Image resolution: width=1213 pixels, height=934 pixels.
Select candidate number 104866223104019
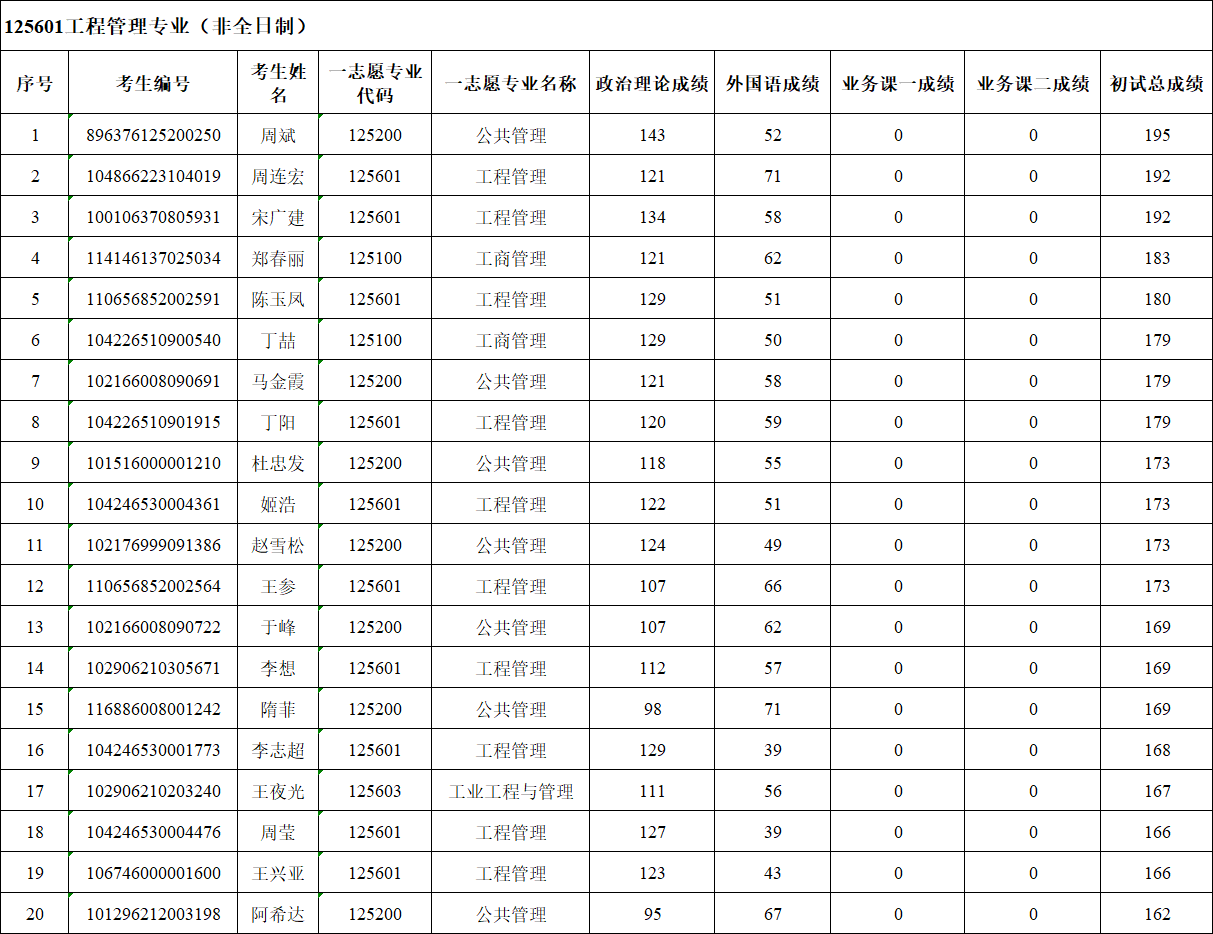tap(153, 177)
